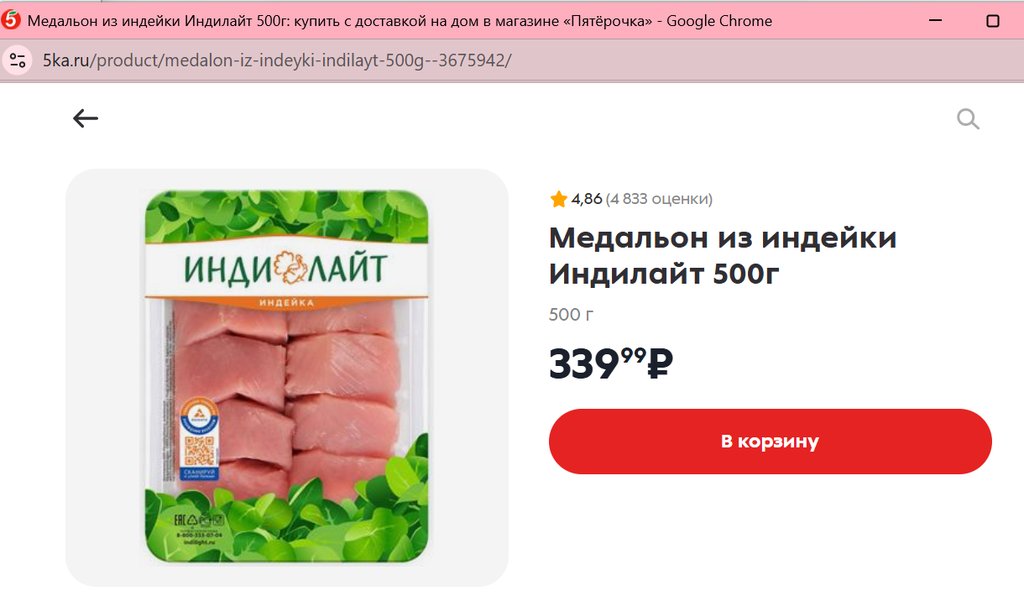Click the 339.99 ₽ price
Viewport: 1024px width, 596px height.
coord(611,363)
